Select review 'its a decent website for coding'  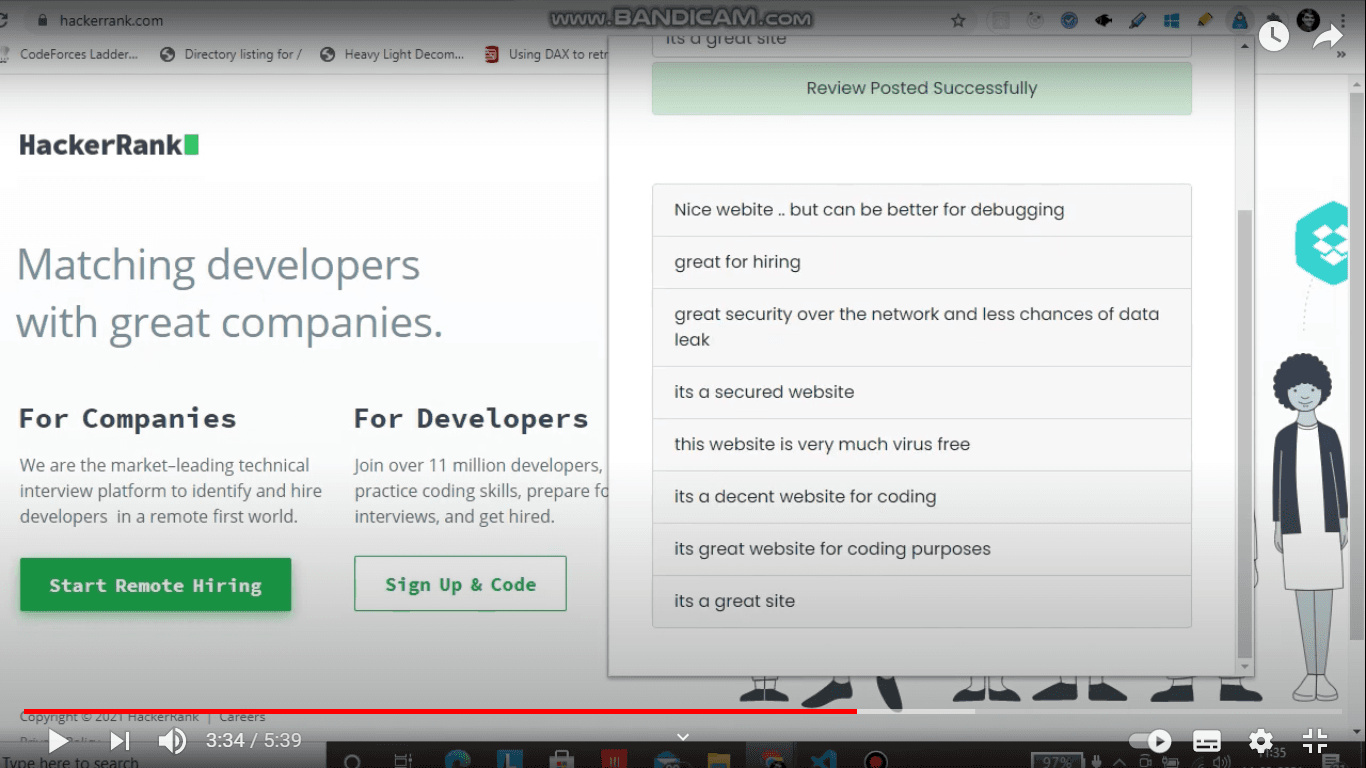tap(921, 497)
